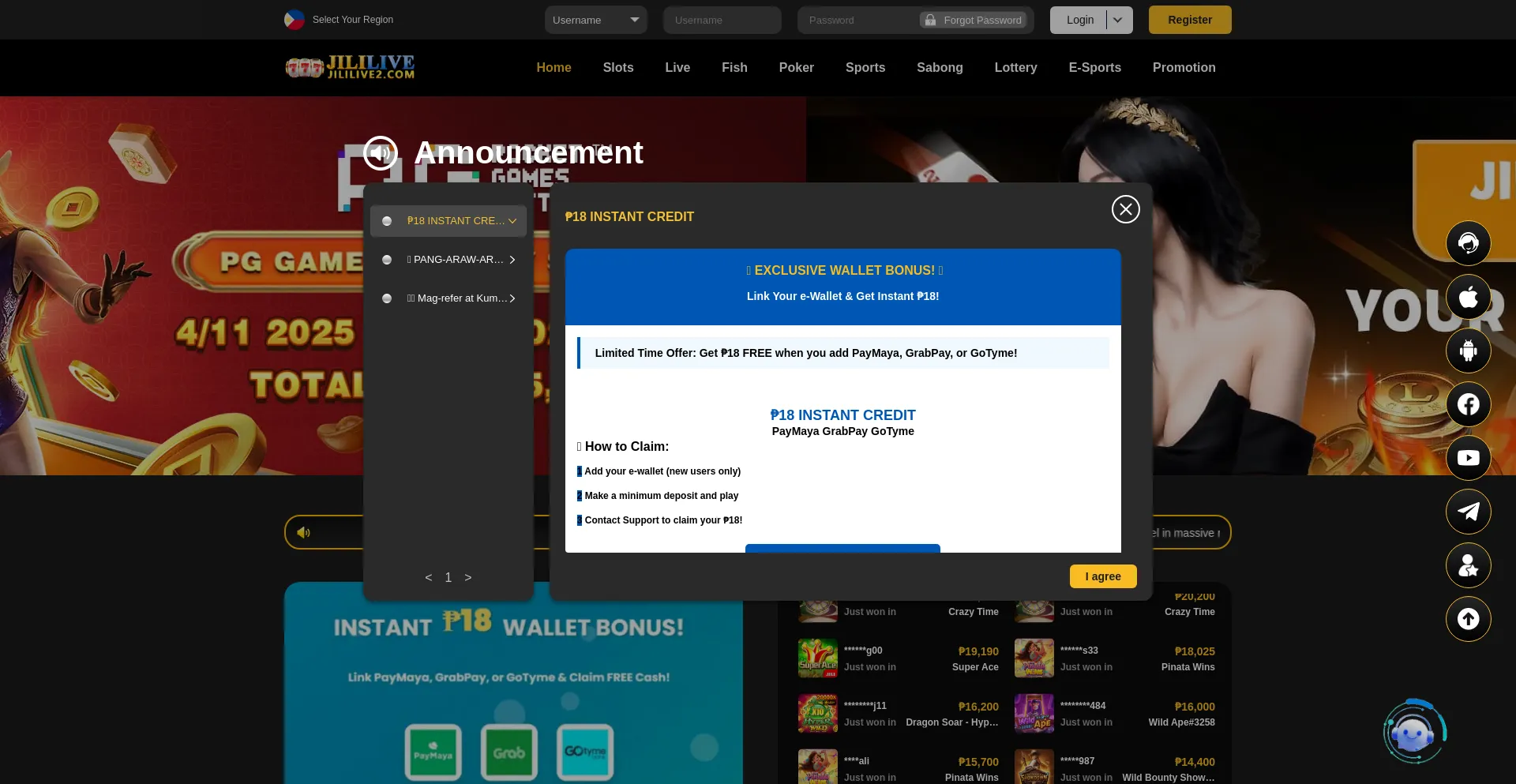Open the customer service chat icon
1516x784 pixels.
(1467, 243)
